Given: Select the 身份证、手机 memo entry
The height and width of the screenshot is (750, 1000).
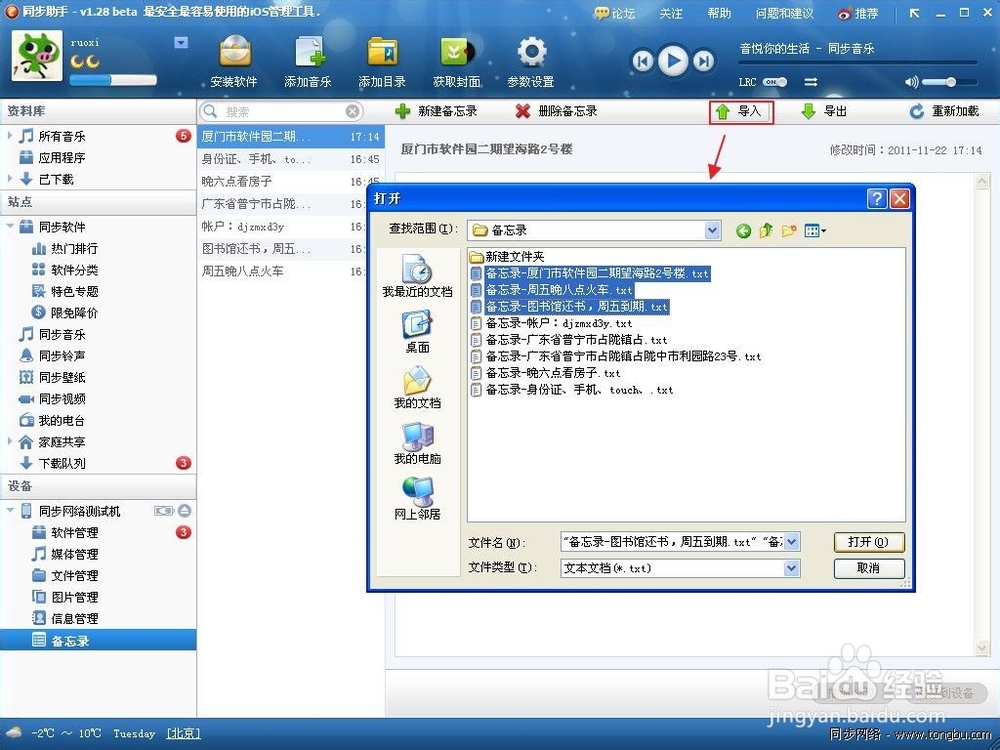Looking at the screenshot, I should (x=291, y=159).
